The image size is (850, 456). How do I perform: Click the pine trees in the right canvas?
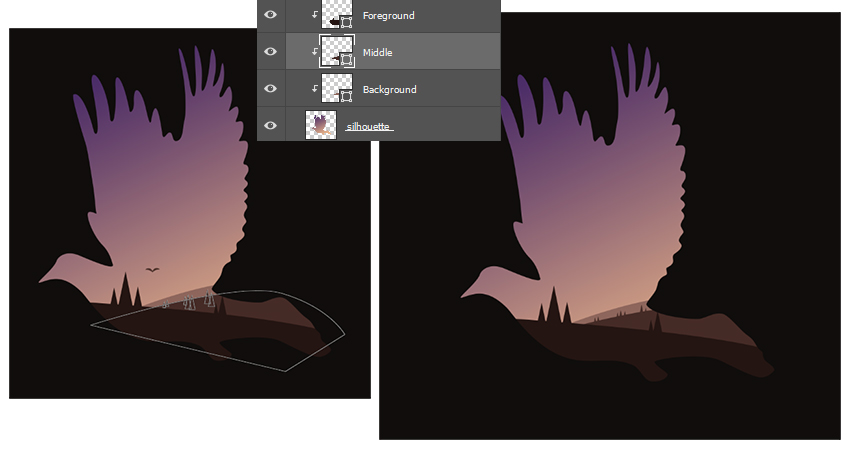point(553,306)
